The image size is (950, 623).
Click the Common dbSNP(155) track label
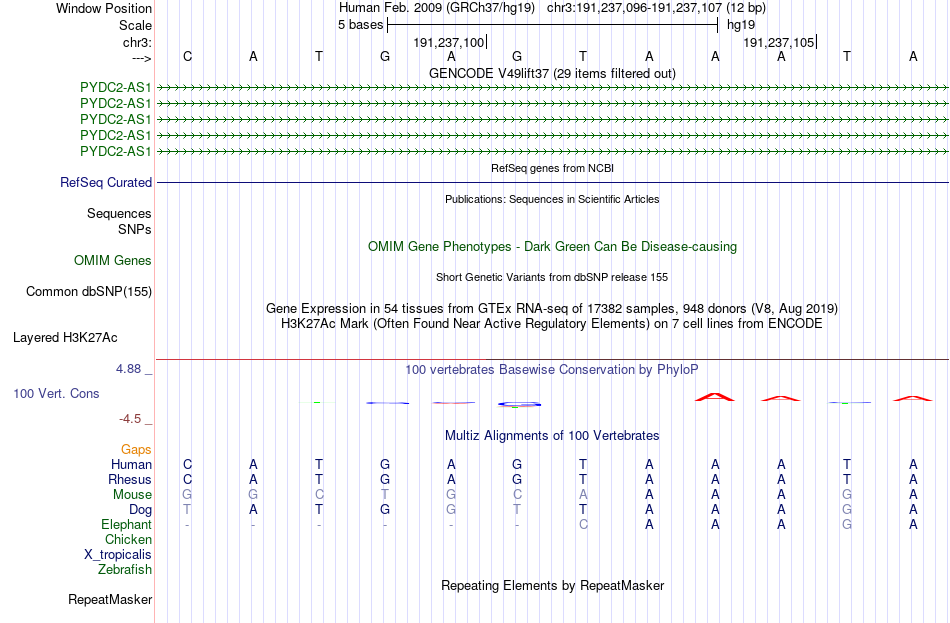point(88,292)
